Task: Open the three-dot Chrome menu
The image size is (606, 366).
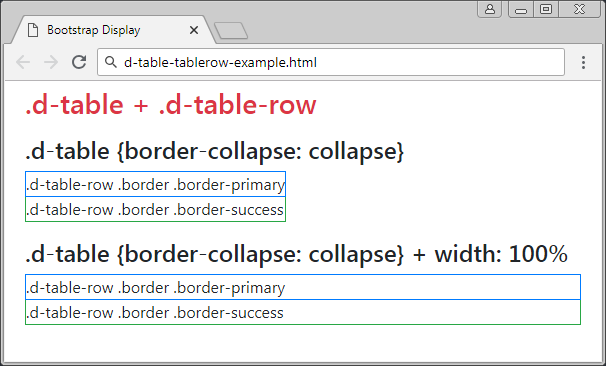Action: [583, 62]
